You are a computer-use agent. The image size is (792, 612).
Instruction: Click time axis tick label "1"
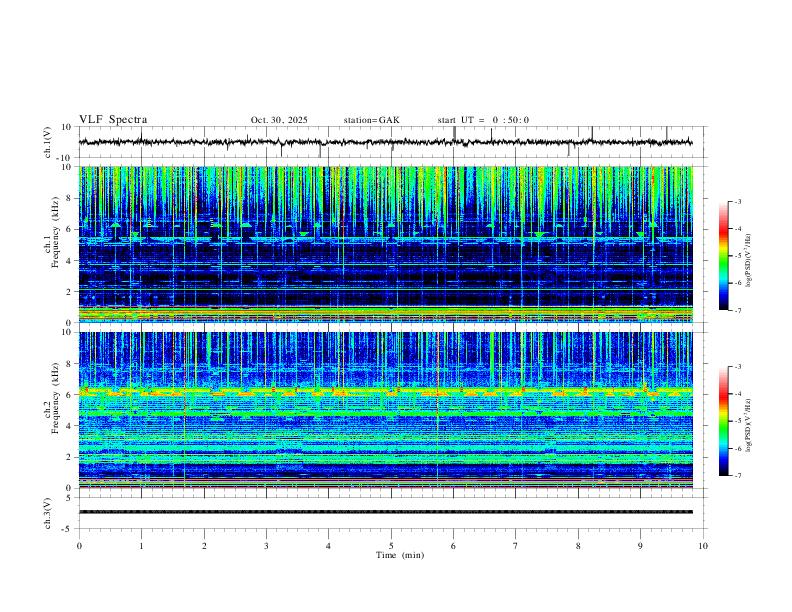[141, 546]
